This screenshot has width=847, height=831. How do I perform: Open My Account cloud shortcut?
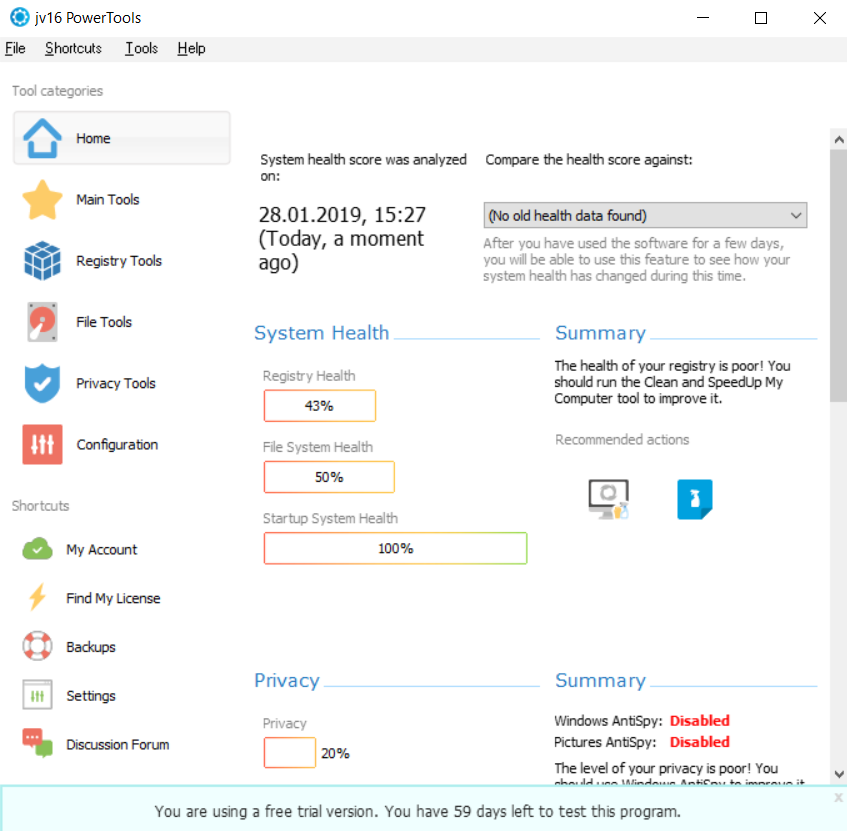(37, 549)
